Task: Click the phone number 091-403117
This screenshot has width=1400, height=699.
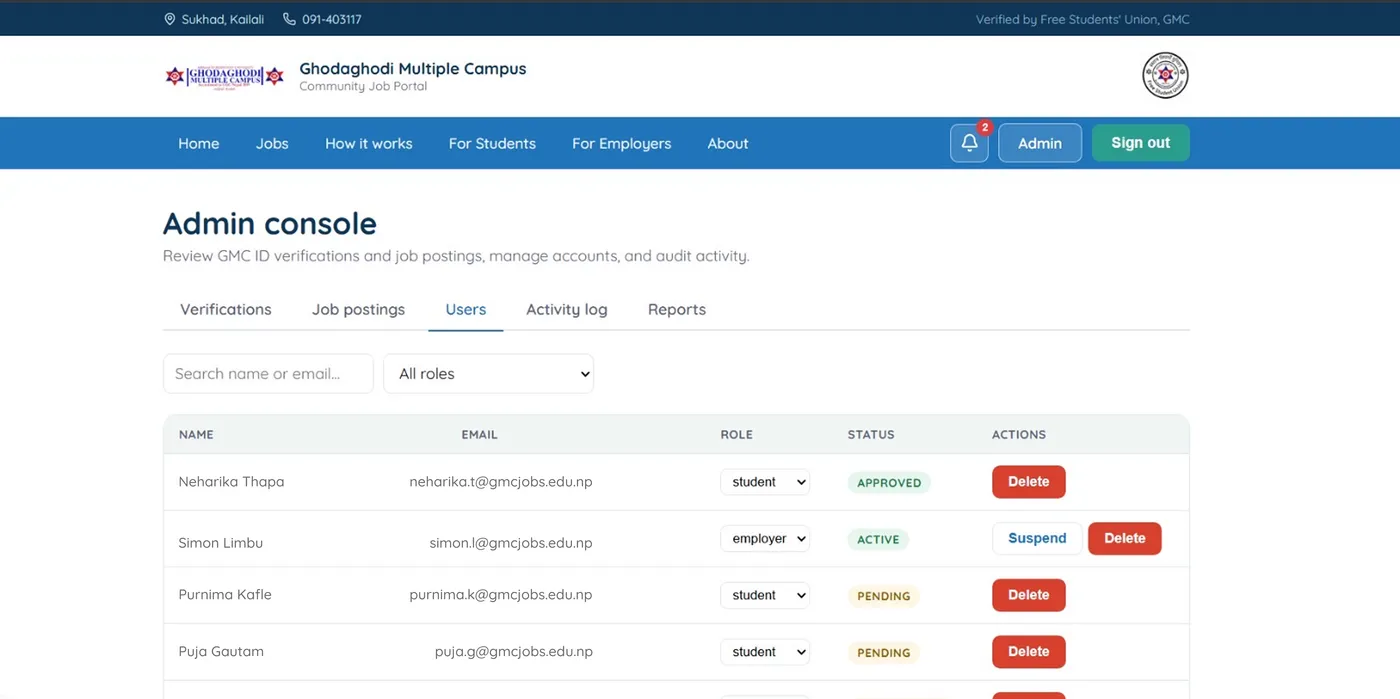Action: (x=332, y=19)
